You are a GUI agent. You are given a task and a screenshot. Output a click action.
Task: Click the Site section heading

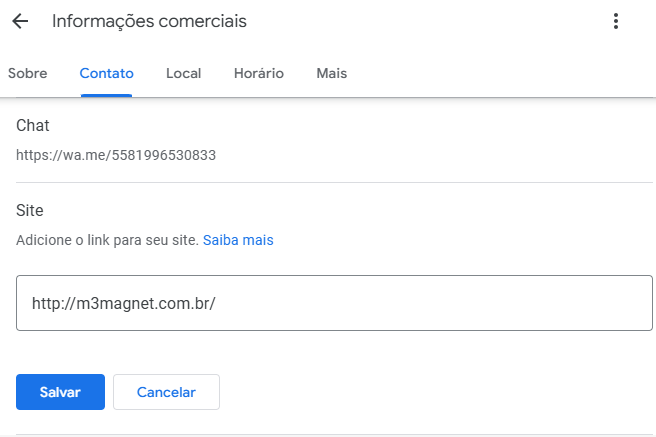[30, 210]
